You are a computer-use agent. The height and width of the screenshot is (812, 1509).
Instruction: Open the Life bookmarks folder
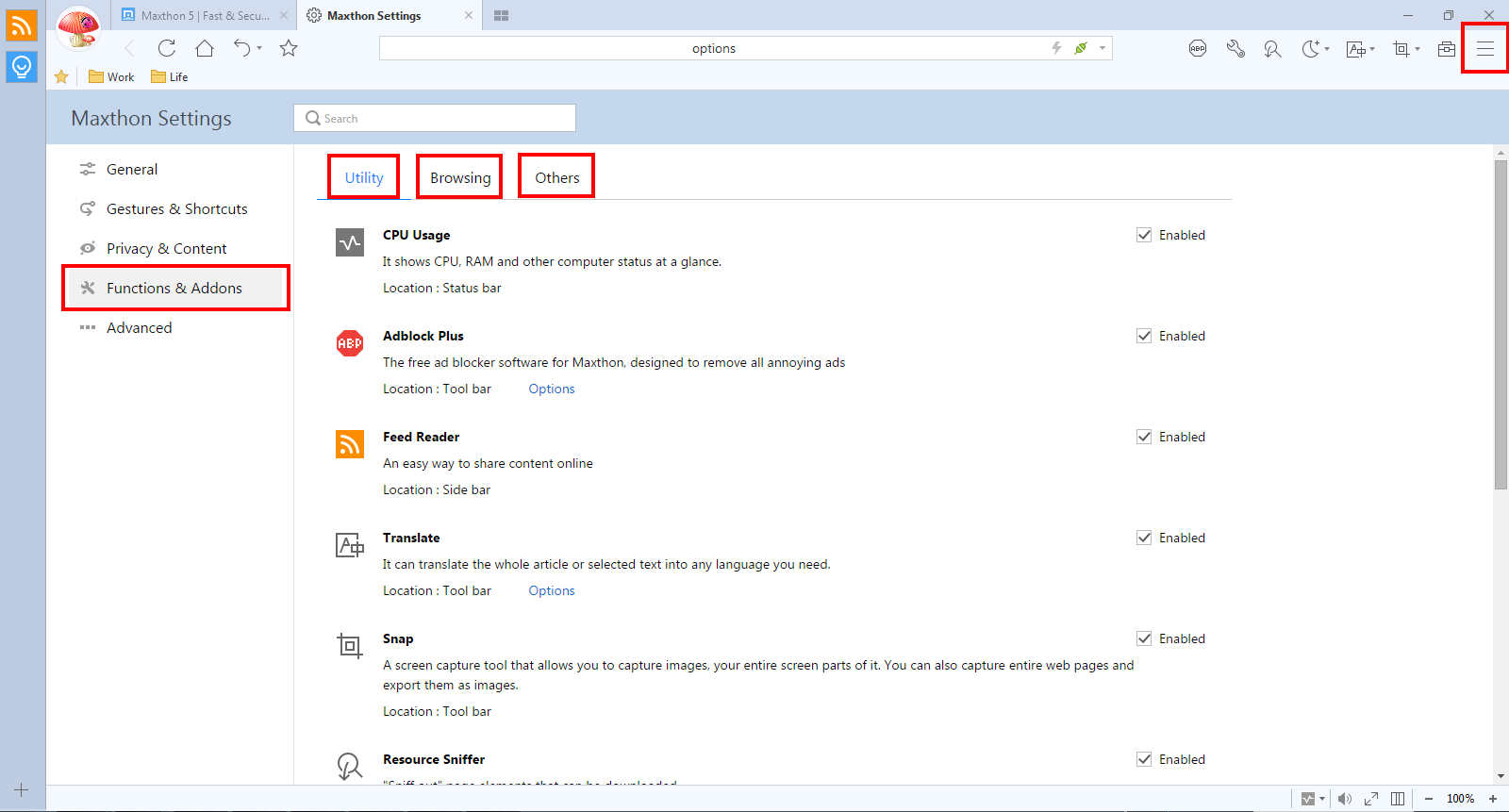point(170,77)
